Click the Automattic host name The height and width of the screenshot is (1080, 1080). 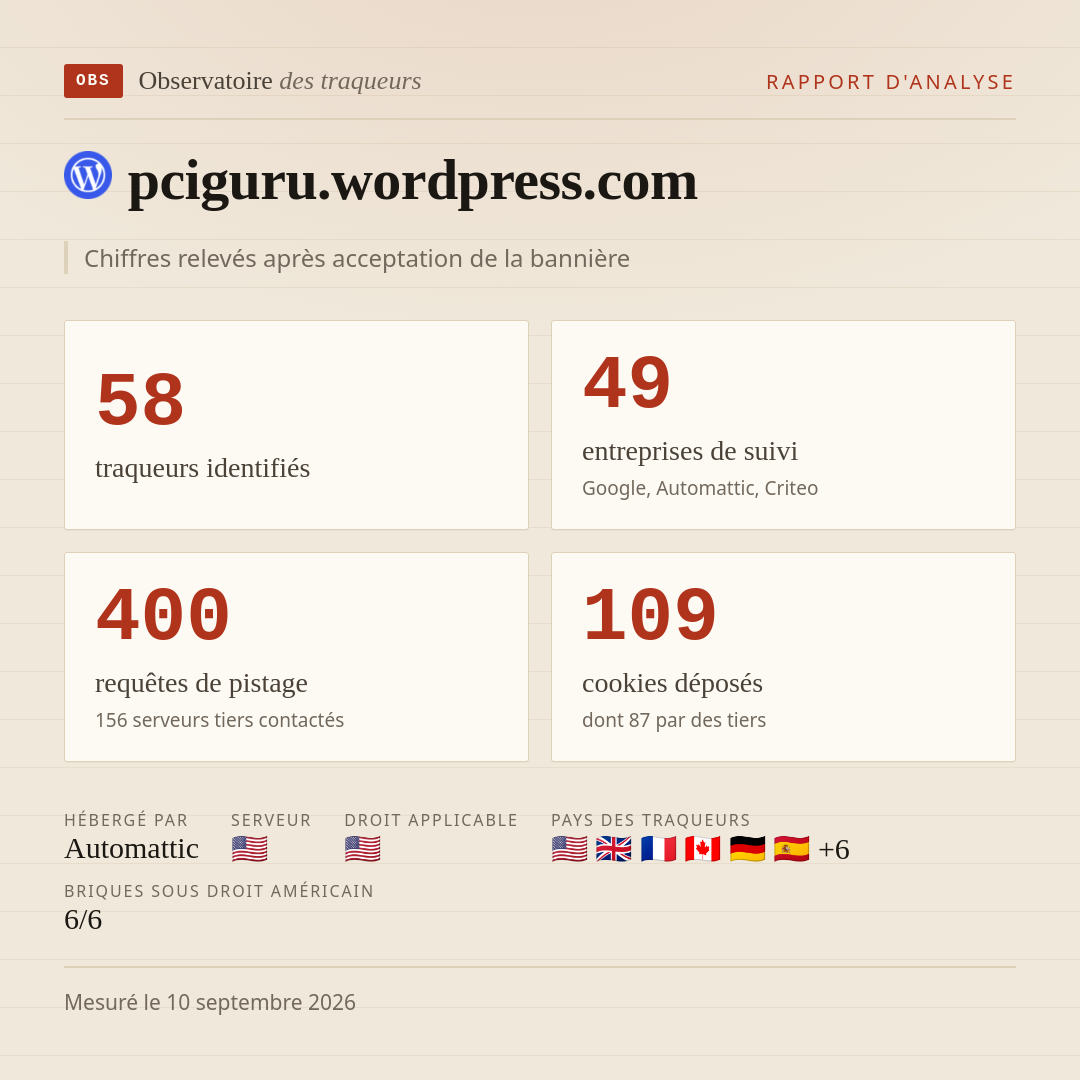tap(132, 849)
